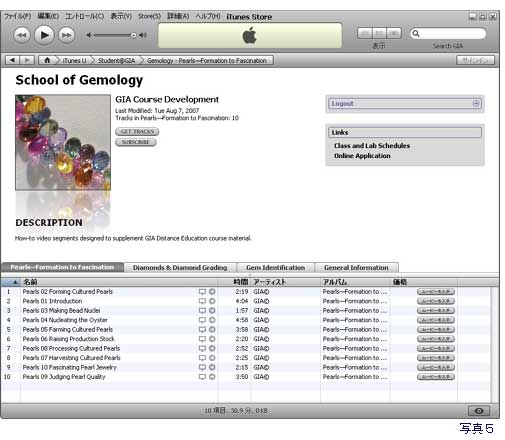
Task: Open the 編集(E) menu
Action: pyautogui.click(x=48, y=16)
